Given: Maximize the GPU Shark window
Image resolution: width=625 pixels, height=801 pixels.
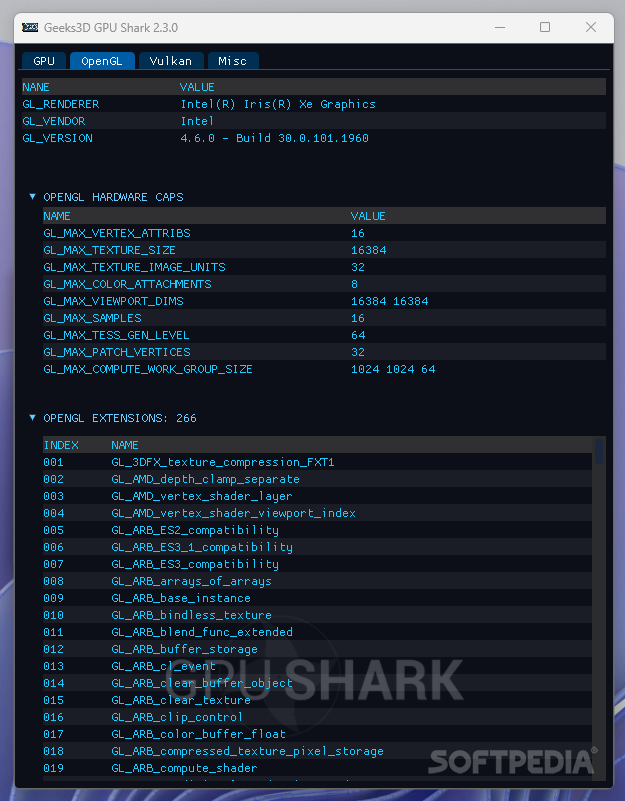Looking at the screenshot, I should pos(545,27).
